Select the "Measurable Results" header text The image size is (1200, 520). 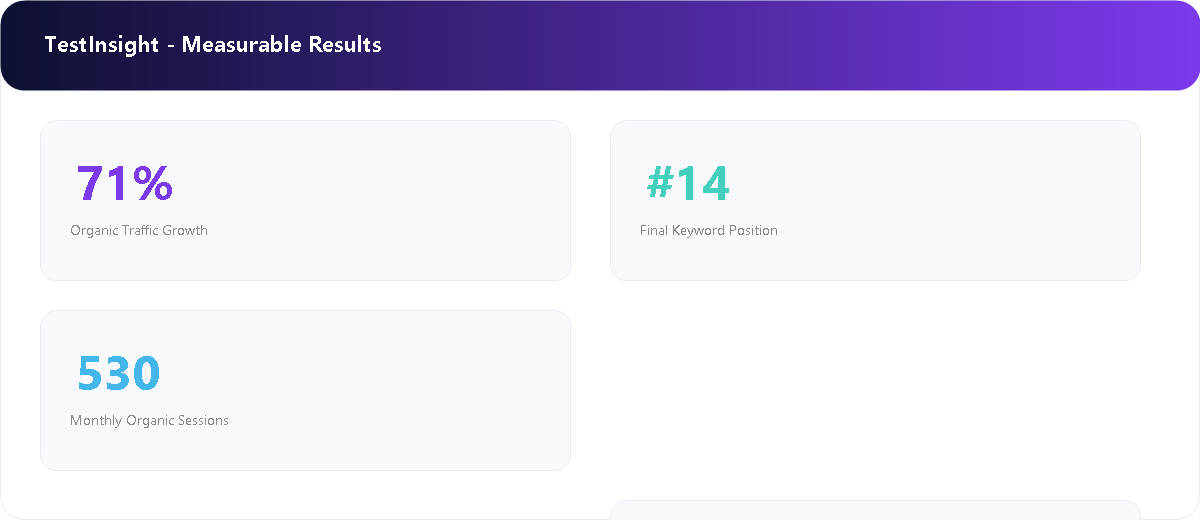(x=281, y=45)
